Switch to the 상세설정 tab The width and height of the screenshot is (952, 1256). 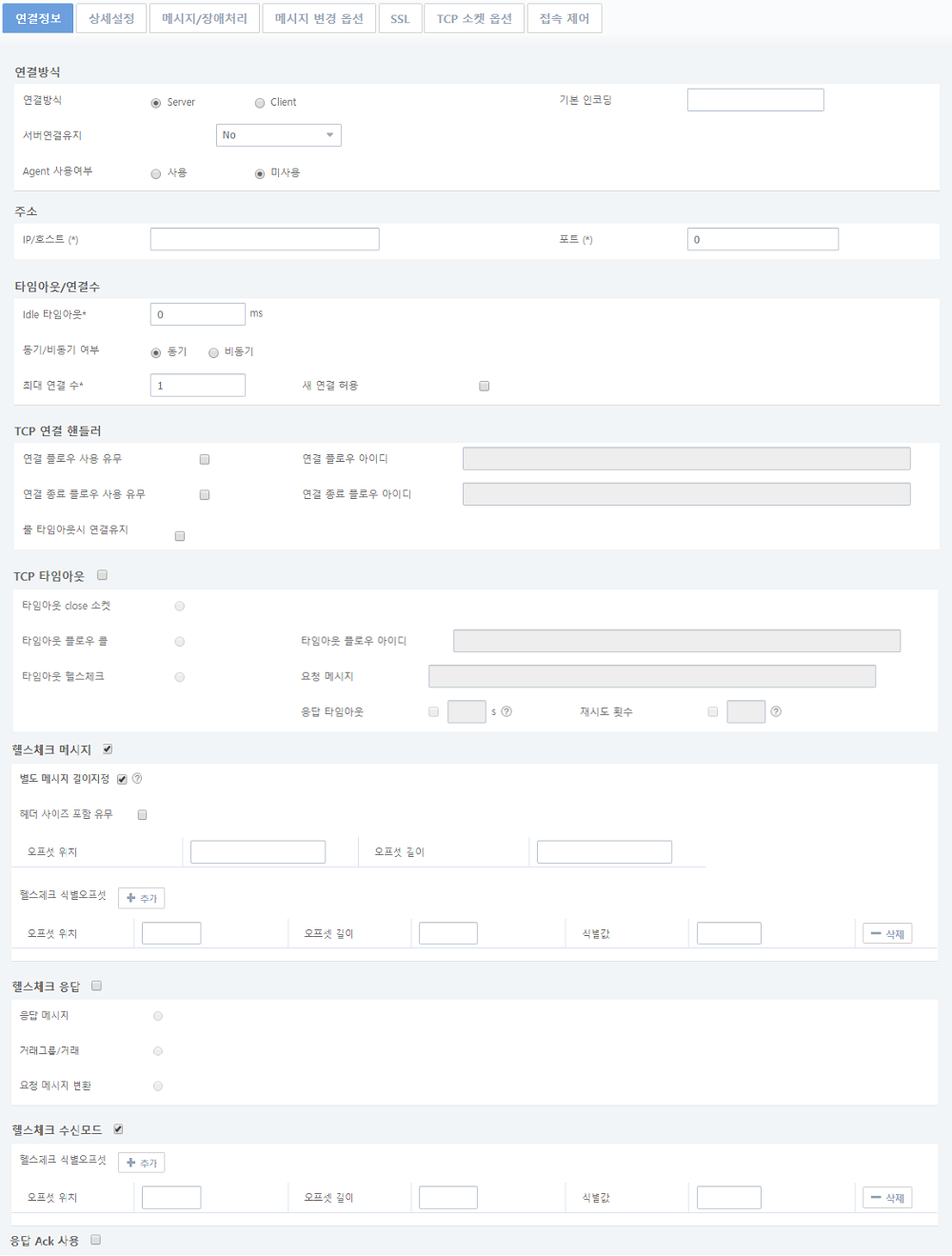[111, 19]
